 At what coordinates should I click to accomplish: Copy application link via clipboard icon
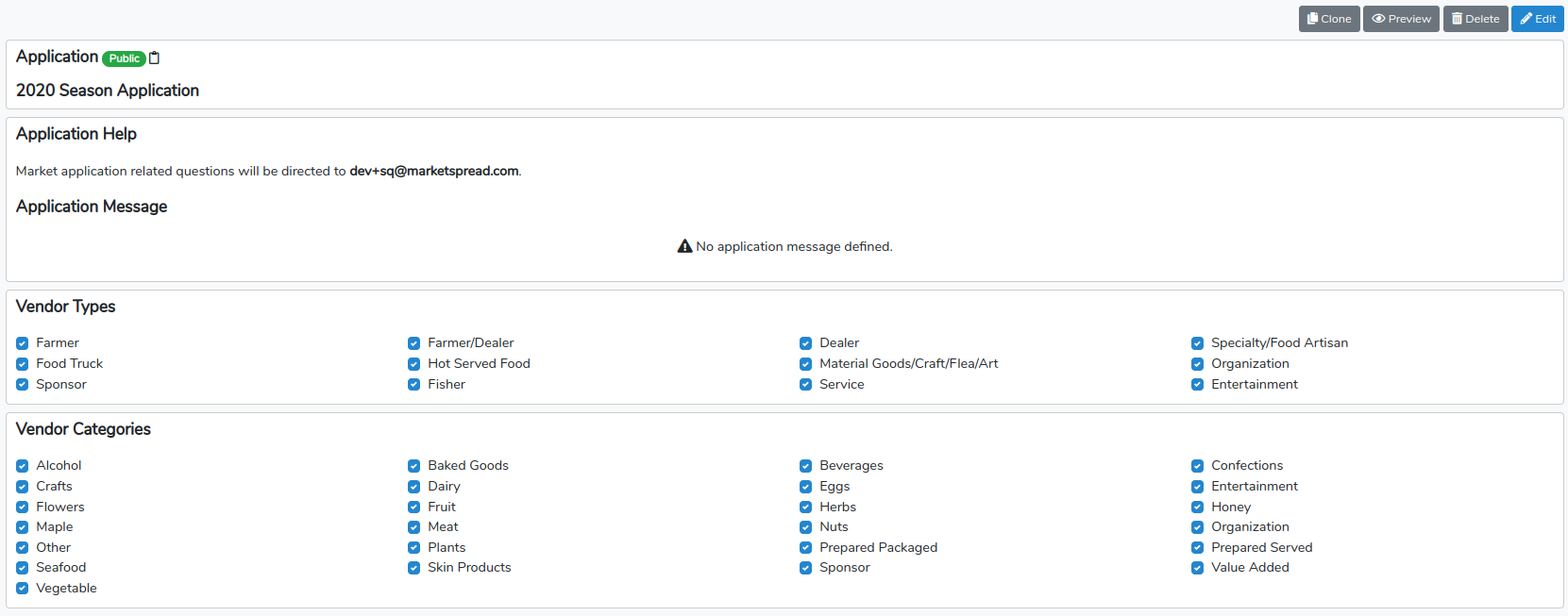[x=155, y=58]
